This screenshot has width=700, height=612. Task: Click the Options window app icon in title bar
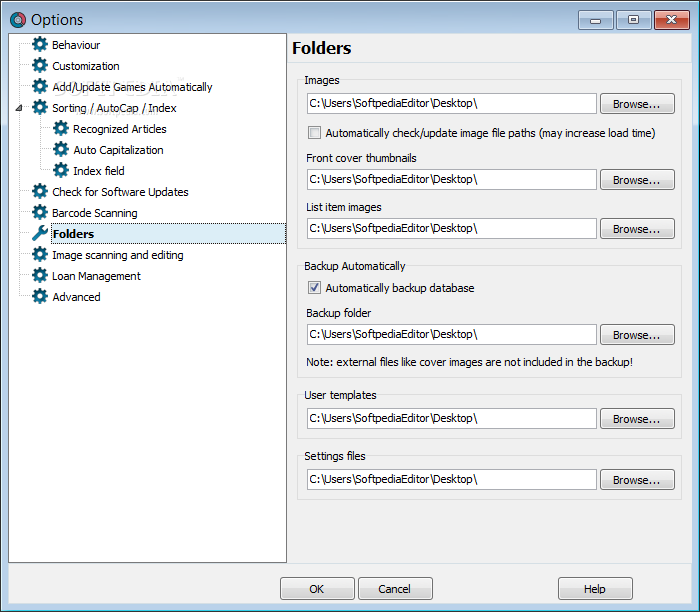[18, 20]
